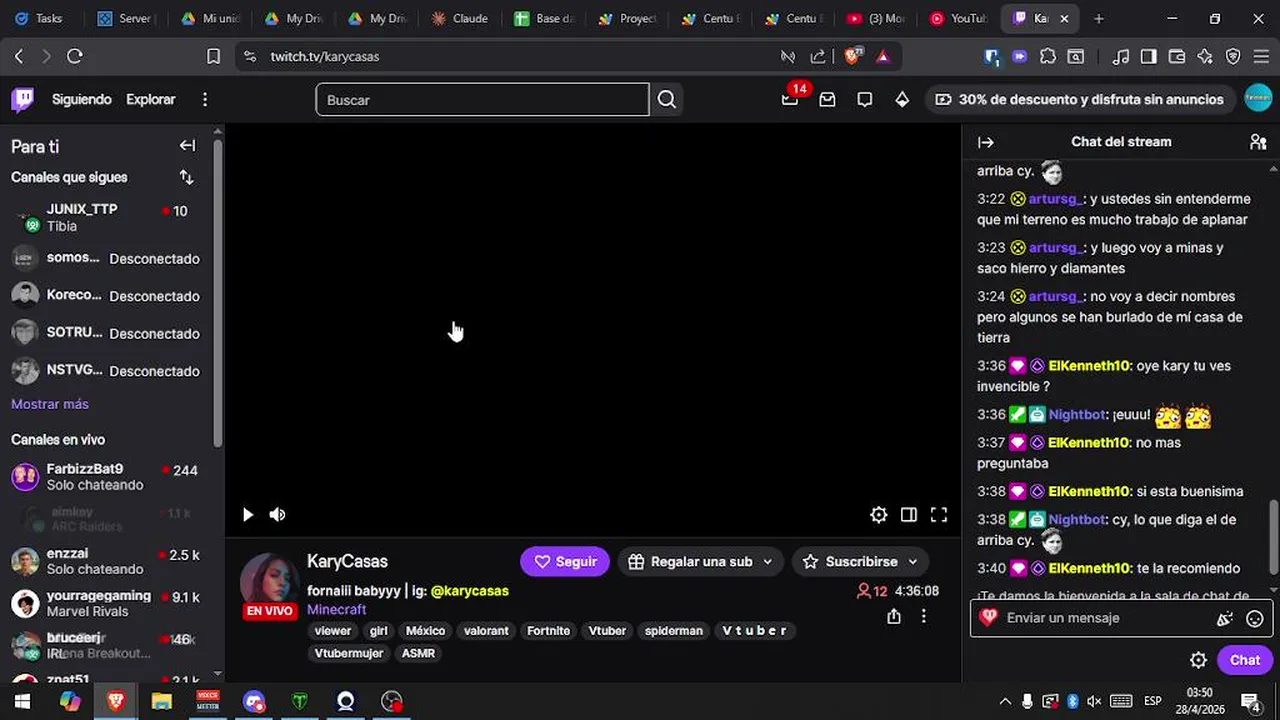Reload the page
This screenshot has height=720, width=1280.
tap(75, 57)
